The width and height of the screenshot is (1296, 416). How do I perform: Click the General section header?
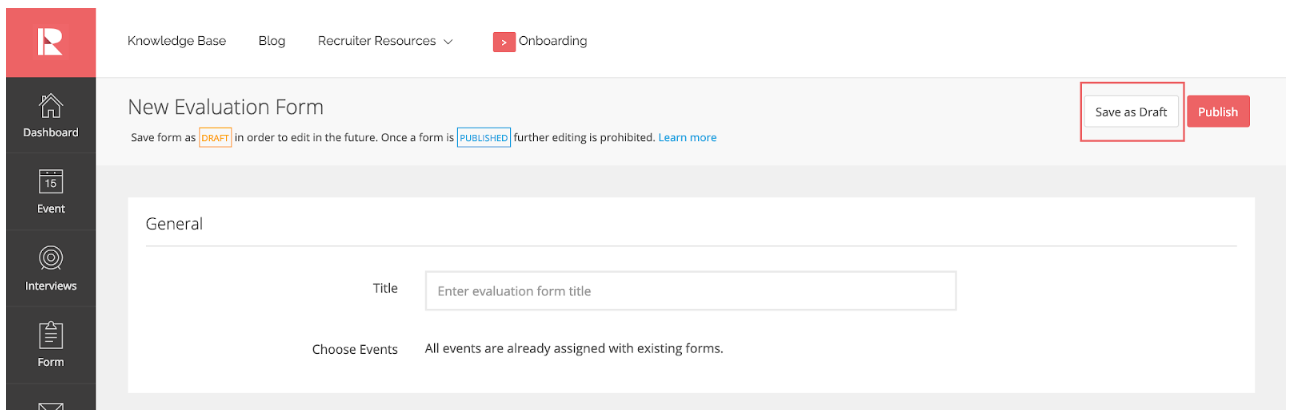pos(174,224)
